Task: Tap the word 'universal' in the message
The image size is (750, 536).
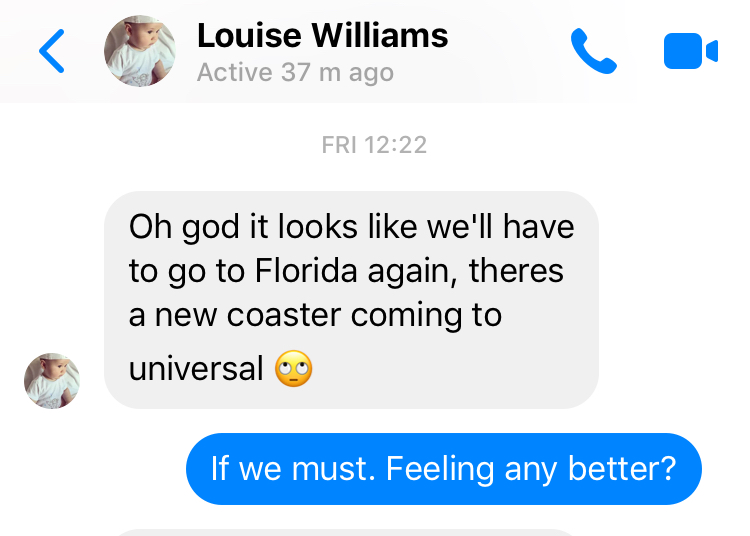Action: 196,369
